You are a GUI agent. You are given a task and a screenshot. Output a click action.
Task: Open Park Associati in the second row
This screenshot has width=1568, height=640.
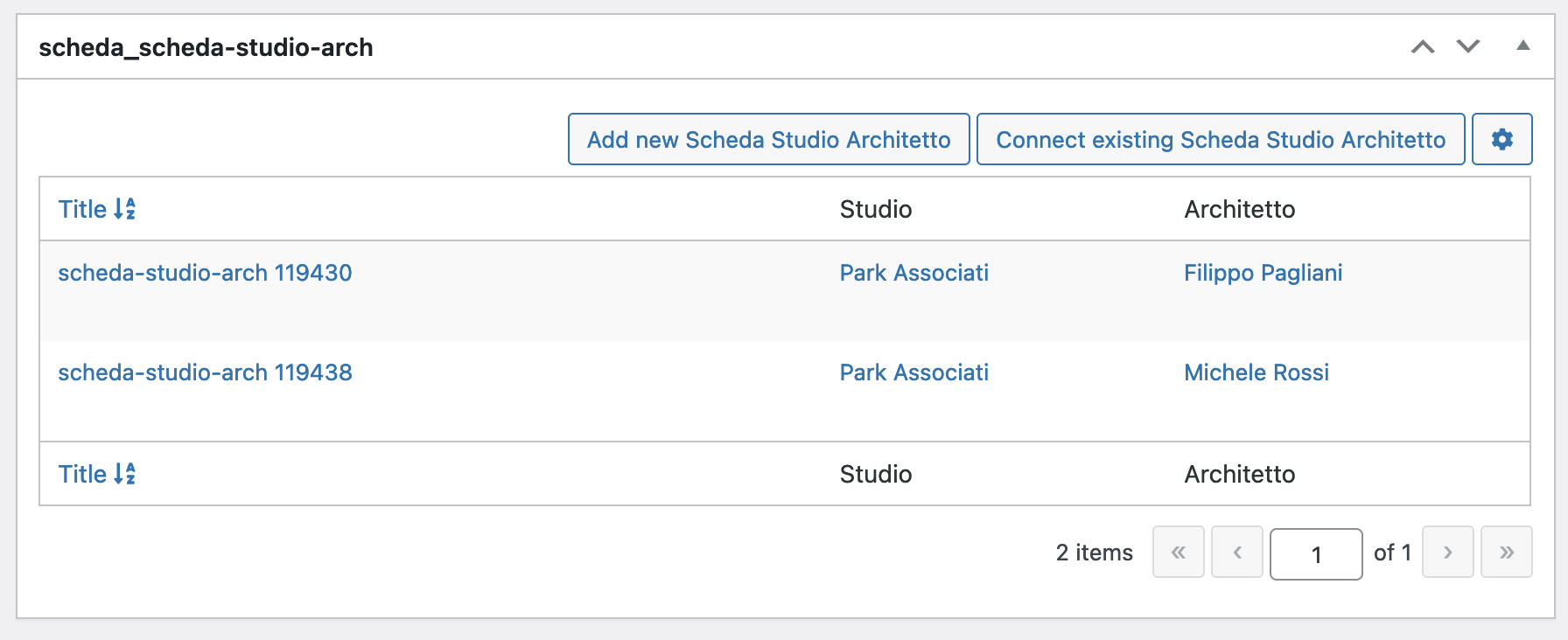point(914,372)
